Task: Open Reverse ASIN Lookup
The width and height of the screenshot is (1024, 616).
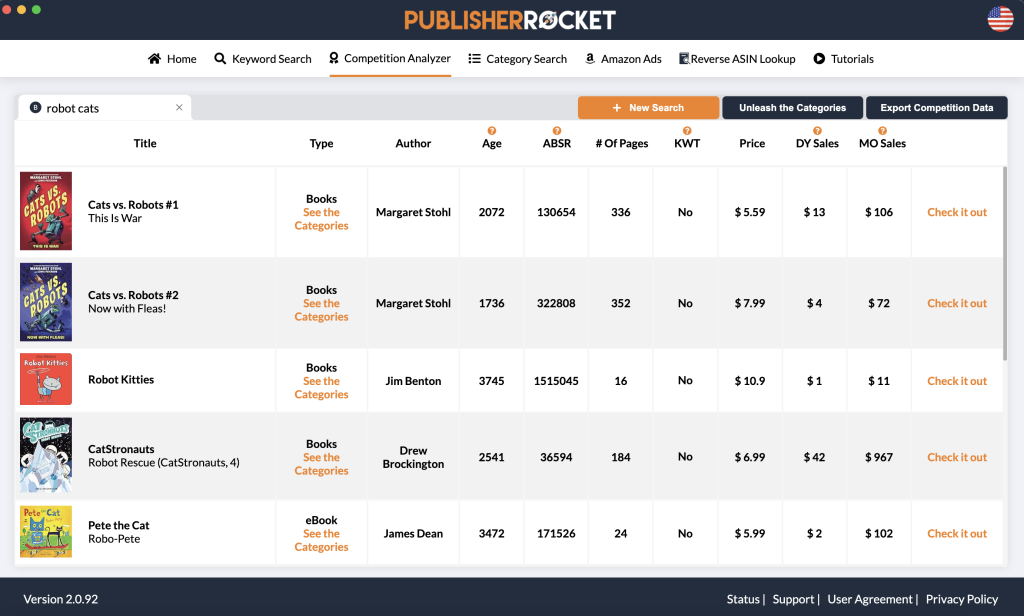Action: pyautogui.click(x=737, y=59)
